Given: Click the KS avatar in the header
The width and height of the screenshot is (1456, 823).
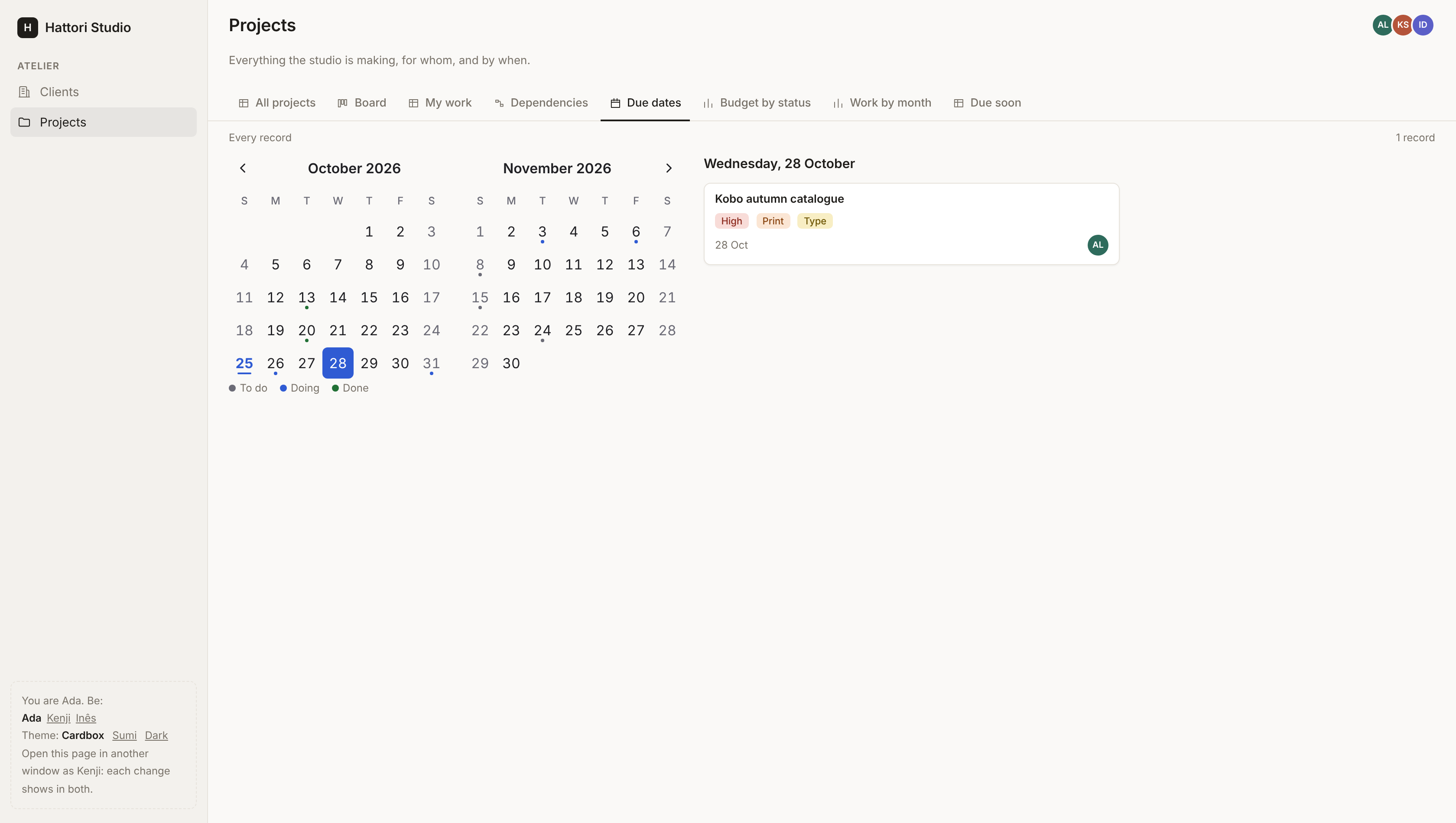Looking at the screenshot, I should click(x=1403, y=25).
